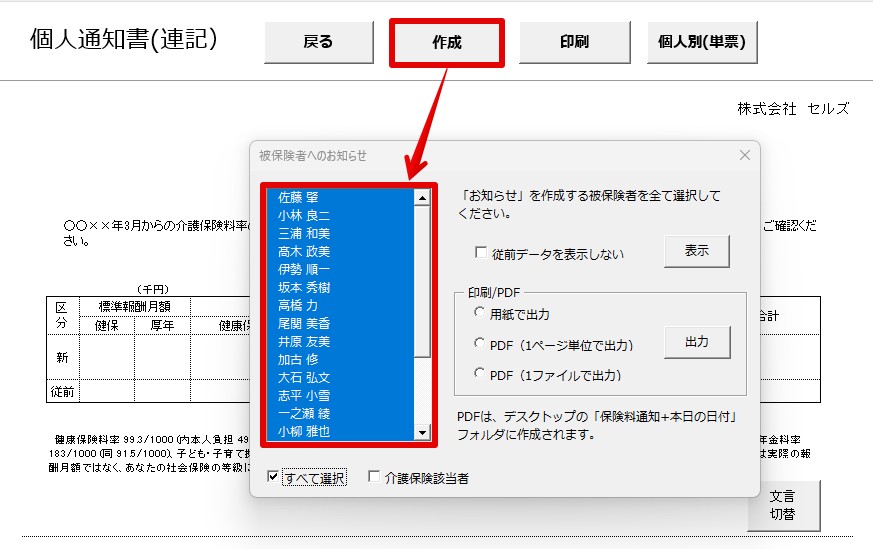This screenshot has width=873, height=549.
Task: Select 尾関 美香 in the list
Action: coord(341,323)
